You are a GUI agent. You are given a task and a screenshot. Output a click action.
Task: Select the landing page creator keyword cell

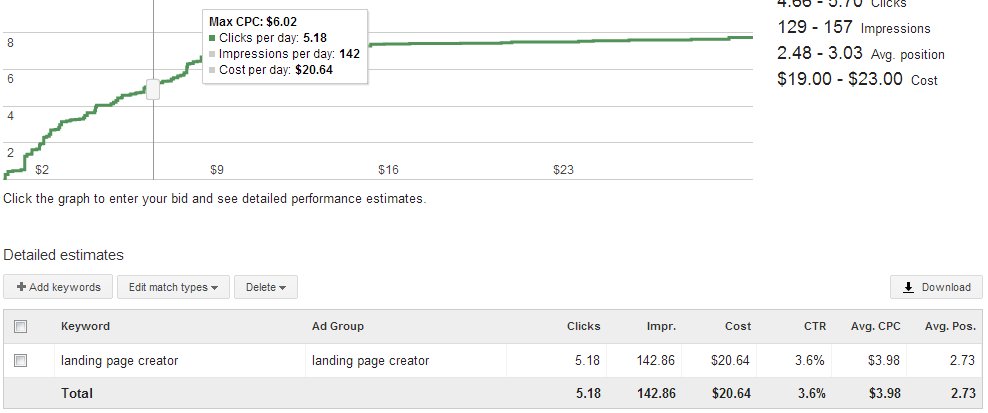(x=120, y=361)
